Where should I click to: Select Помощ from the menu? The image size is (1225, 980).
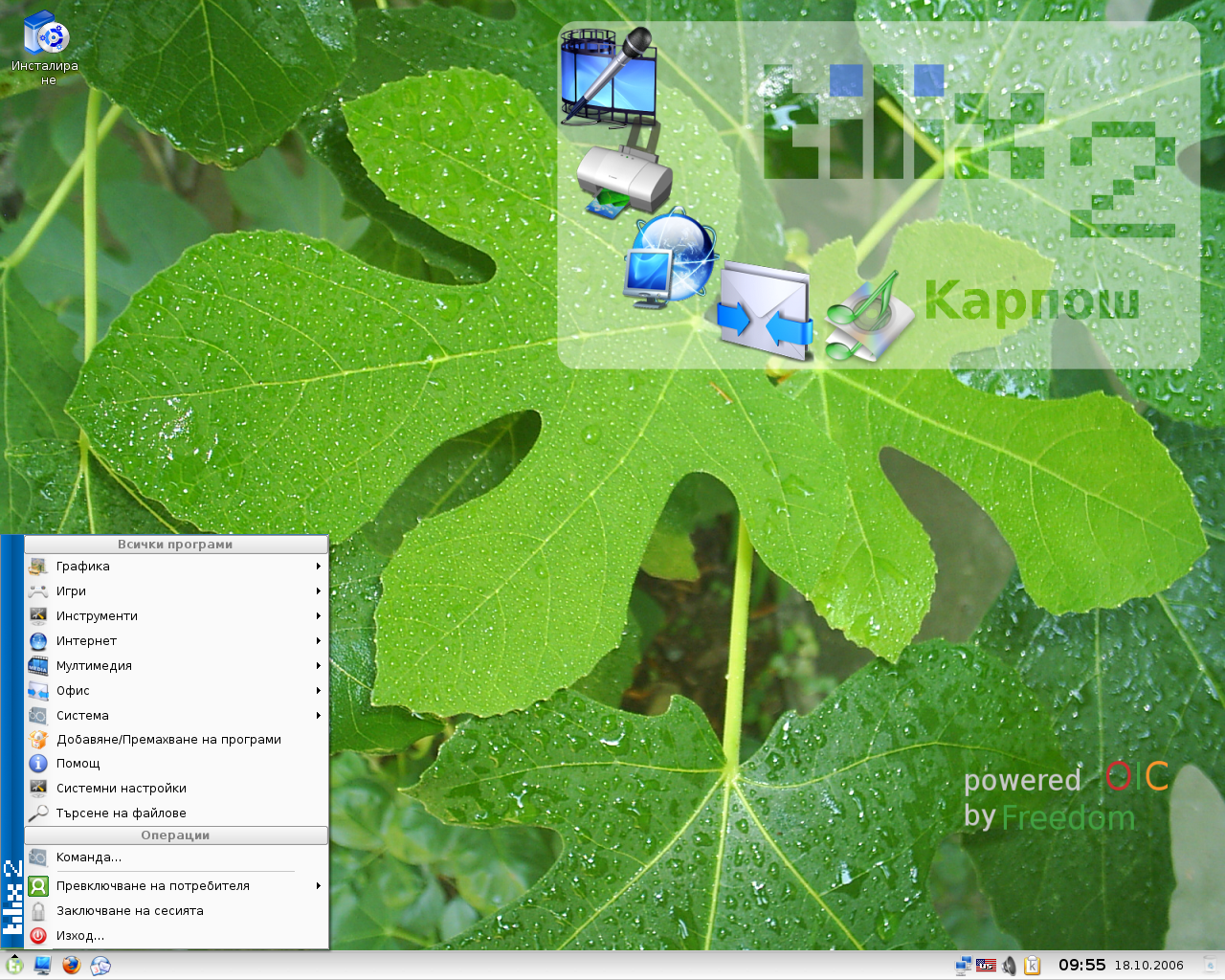(x=78, y=764)
